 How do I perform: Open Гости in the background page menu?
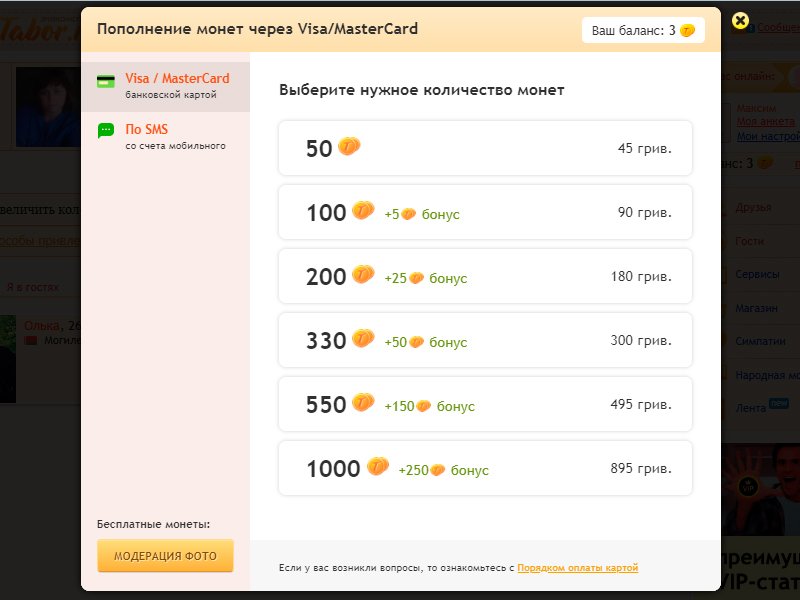click(x=749, y=241)
